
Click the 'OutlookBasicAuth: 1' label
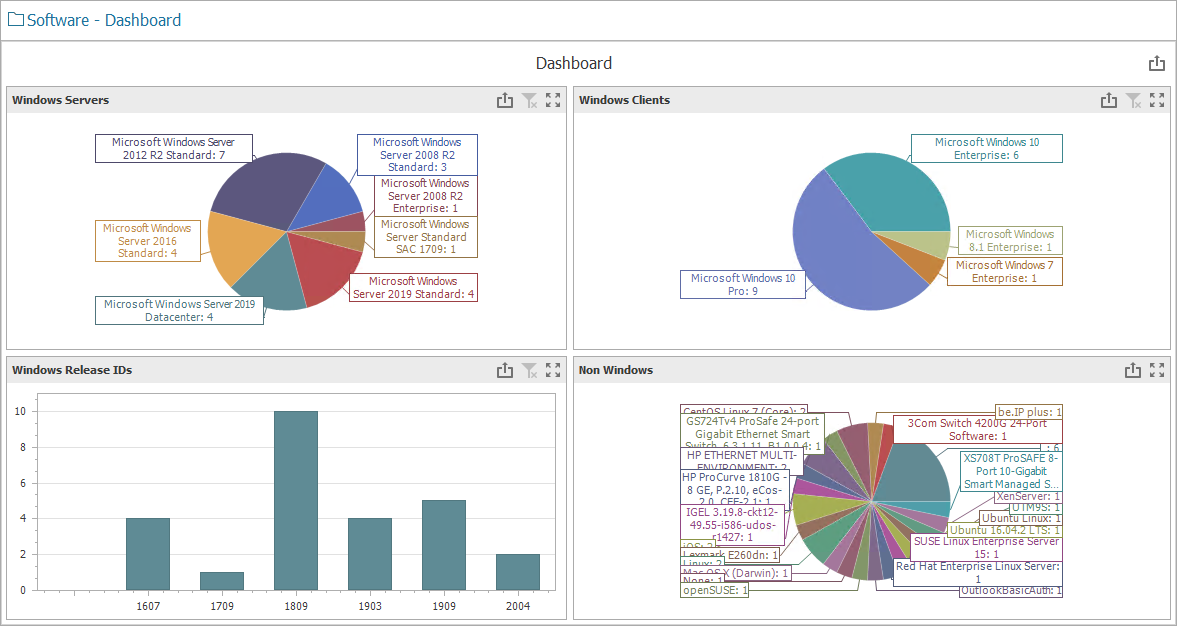coord(1011,591)
